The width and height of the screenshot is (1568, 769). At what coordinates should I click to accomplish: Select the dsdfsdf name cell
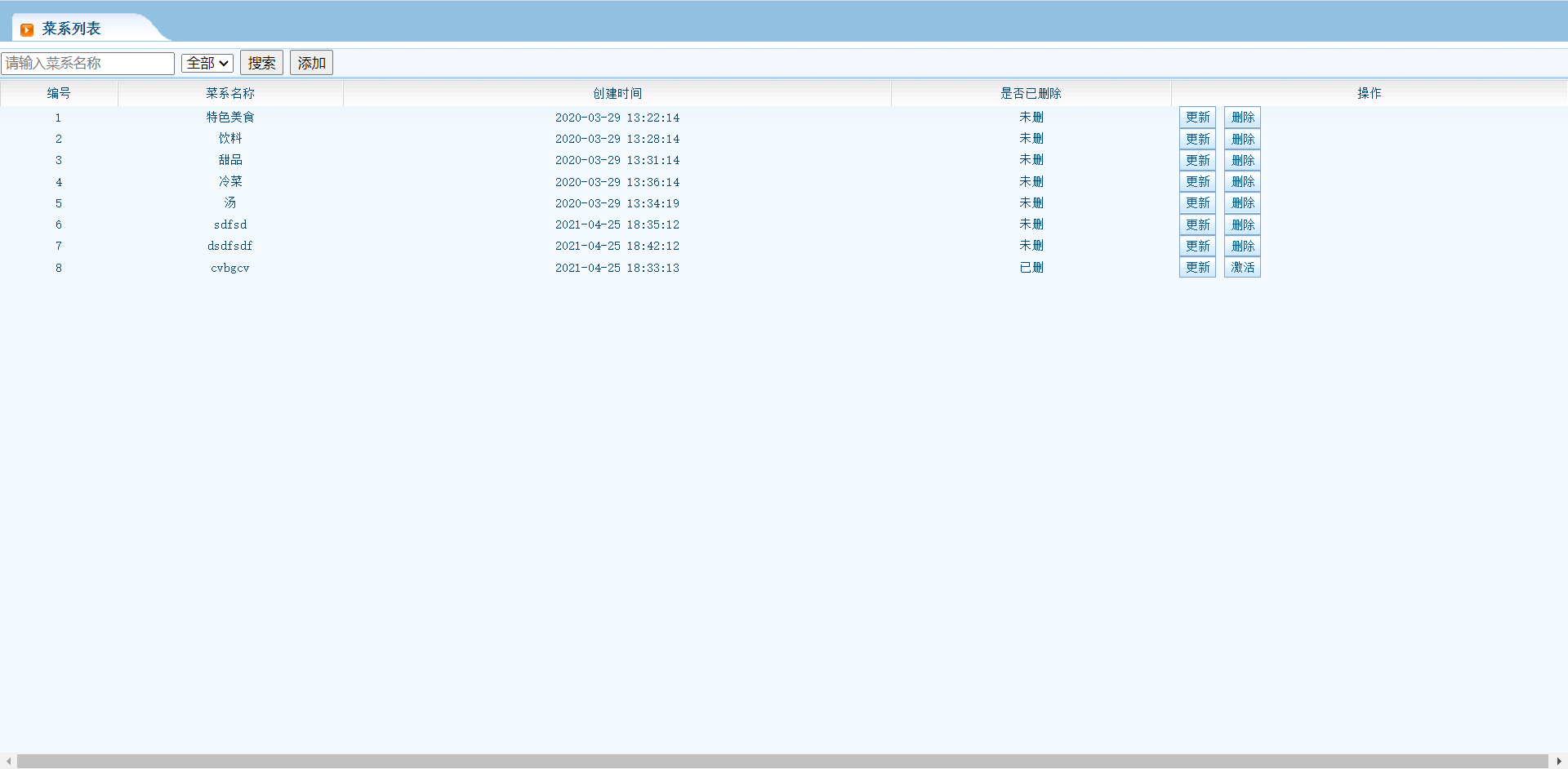230,246
